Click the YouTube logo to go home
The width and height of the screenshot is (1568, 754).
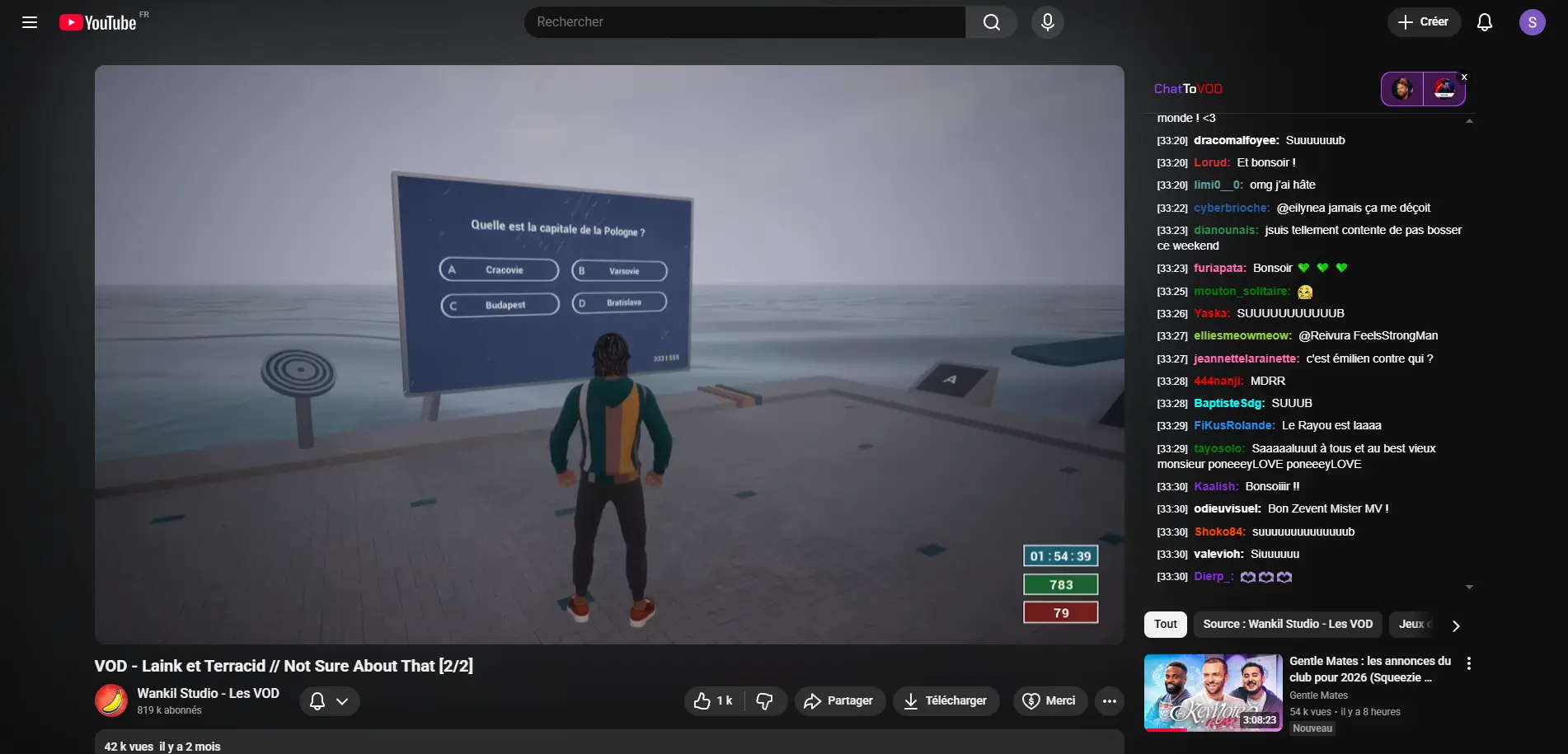97,22
